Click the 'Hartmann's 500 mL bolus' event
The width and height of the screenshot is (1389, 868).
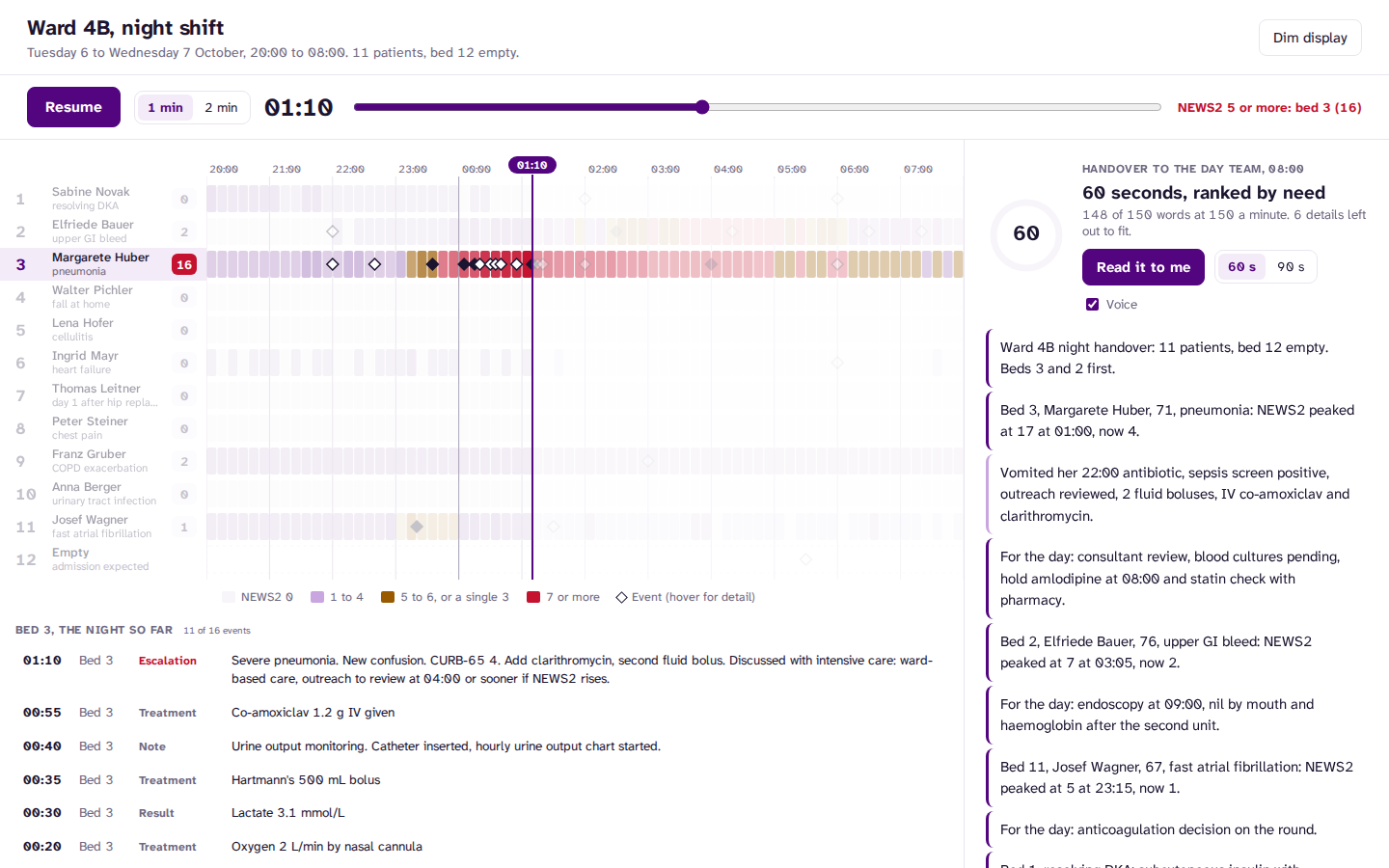[481, 780]
